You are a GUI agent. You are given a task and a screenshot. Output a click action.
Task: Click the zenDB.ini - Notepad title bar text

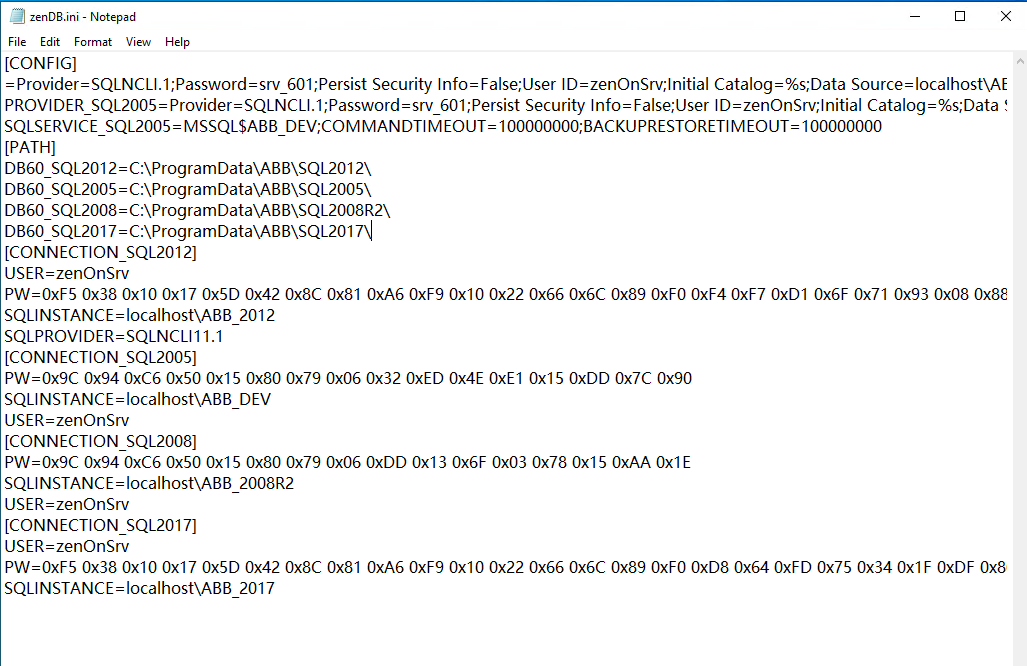click(x=82, y=17)
